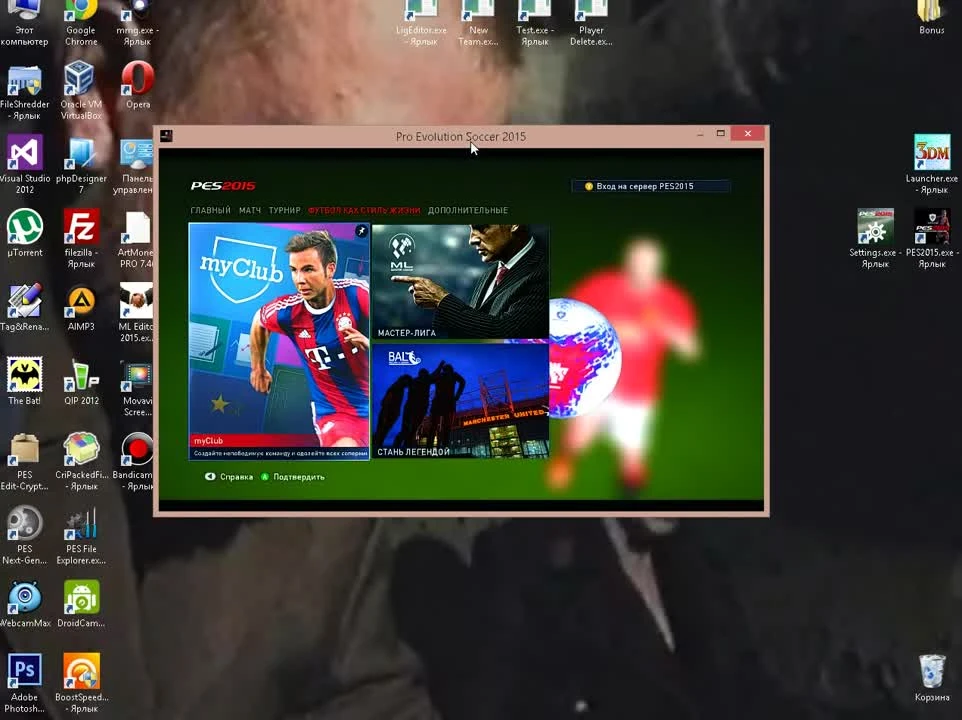The image size is (962, 720).
Task: Open ML Editor 2015.exe icon
Action: [136, 313]
